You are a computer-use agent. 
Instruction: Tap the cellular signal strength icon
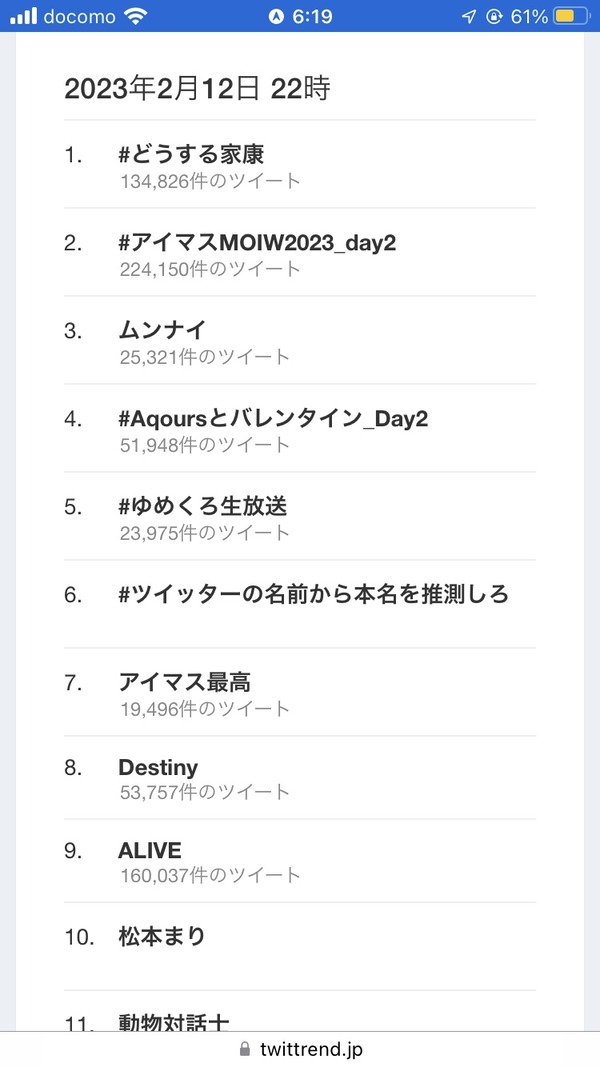(x=23, y=16)
